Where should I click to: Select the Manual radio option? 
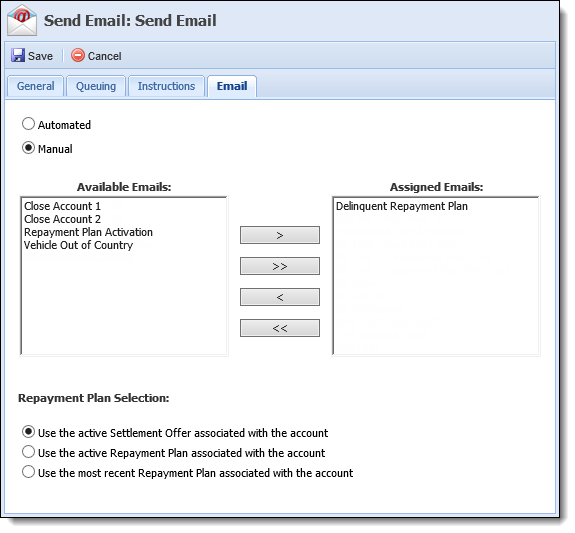(28, 148)
